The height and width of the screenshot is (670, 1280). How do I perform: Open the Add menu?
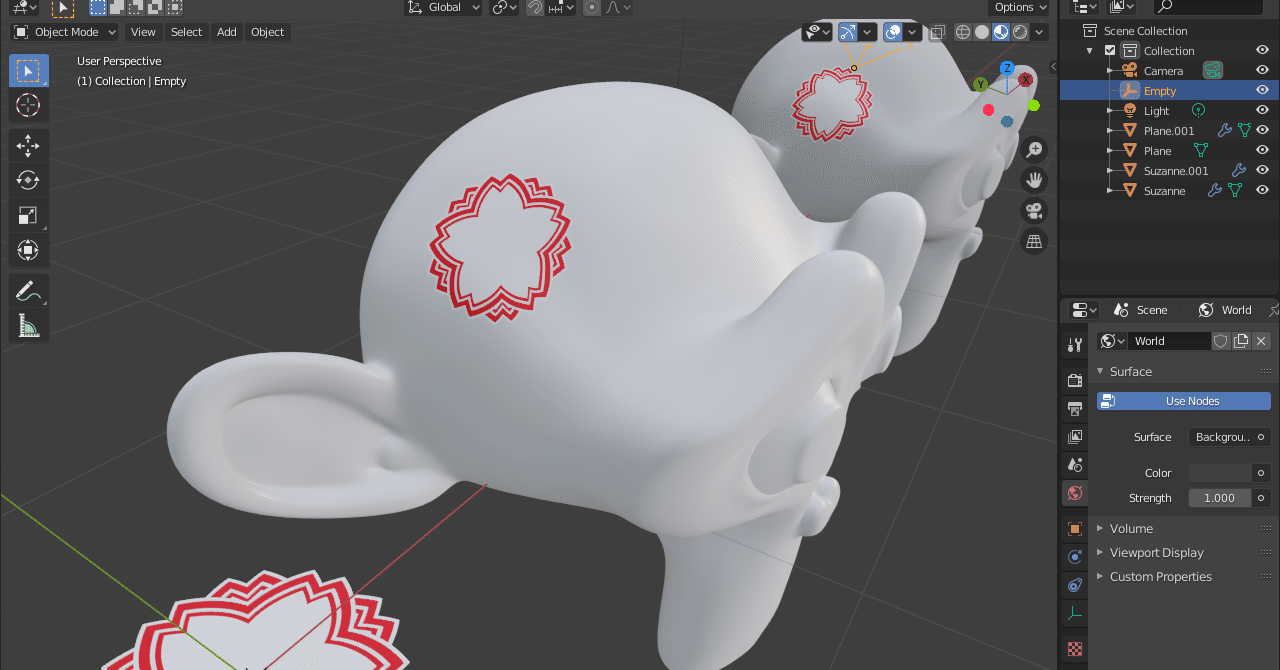227,32
